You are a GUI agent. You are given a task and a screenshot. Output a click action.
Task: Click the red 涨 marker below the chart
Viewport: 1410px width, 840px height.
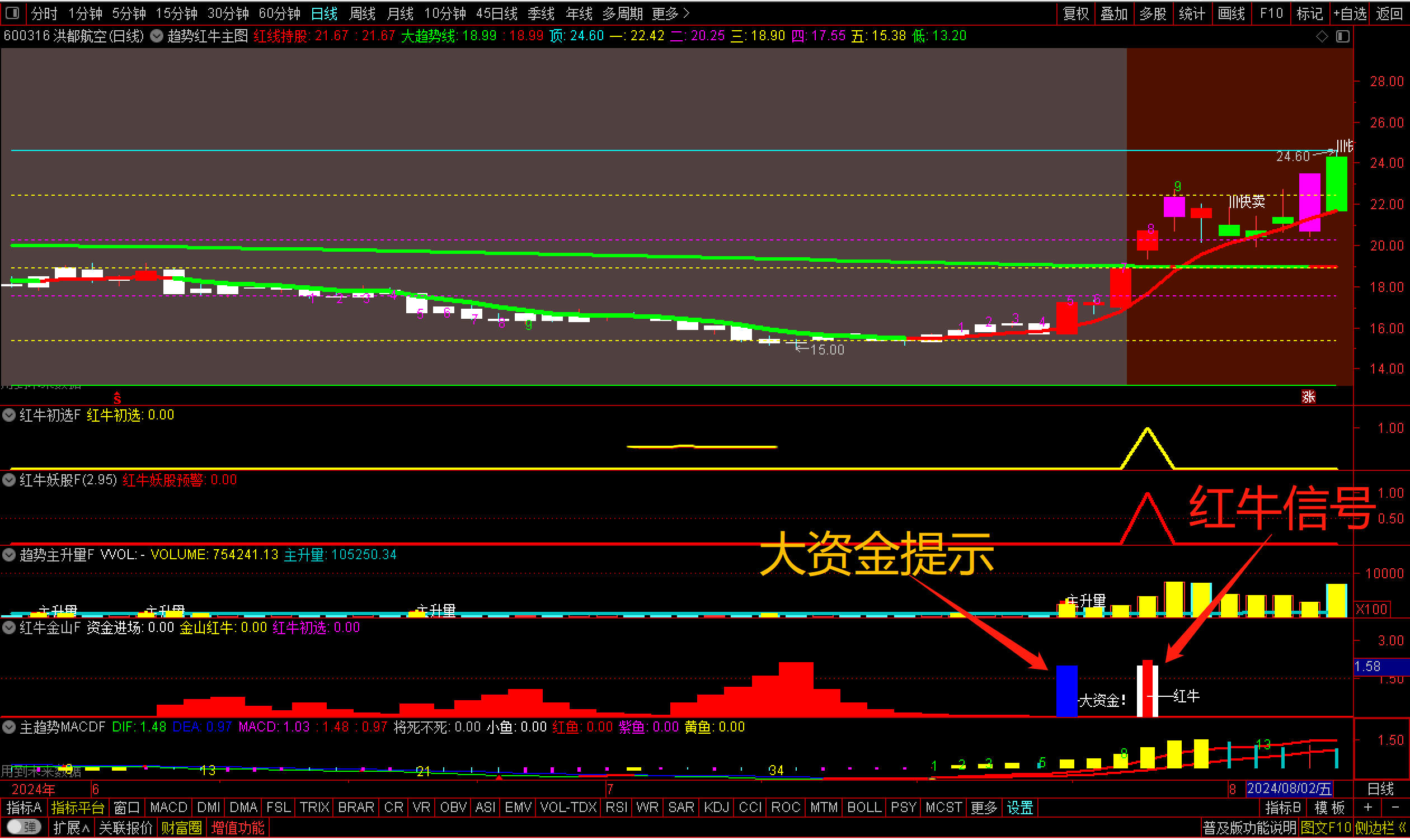tap(1309, 396)
